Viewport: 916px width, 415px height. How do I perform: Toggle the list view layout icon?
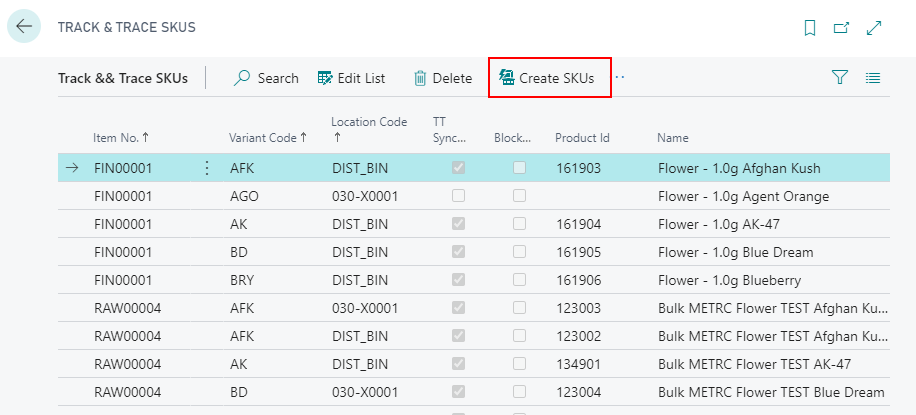(873, 78)
